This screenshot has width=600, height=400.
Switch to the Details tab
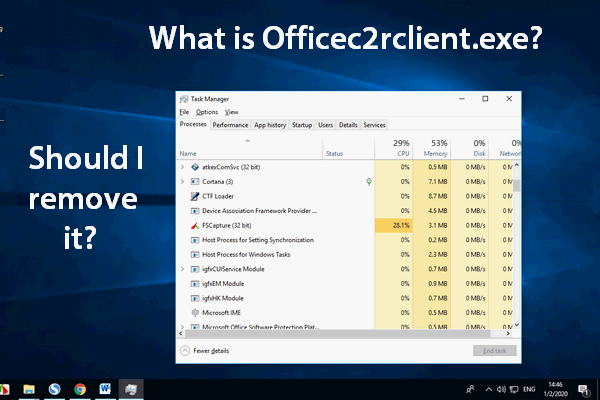click(348, 125)
